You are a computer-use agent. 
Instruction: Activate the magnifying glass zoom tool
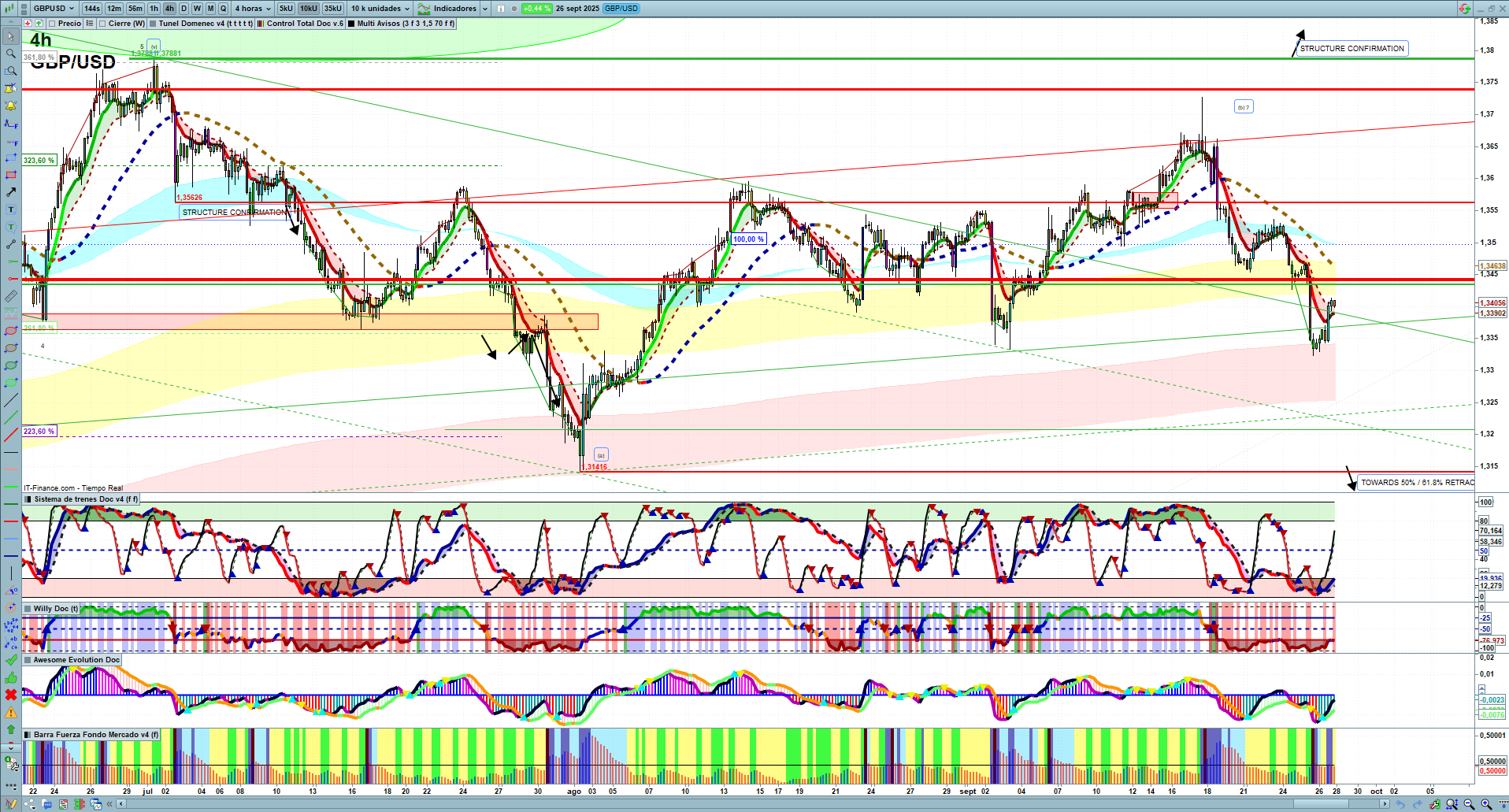pyautogui.click(x=10, y=54)
